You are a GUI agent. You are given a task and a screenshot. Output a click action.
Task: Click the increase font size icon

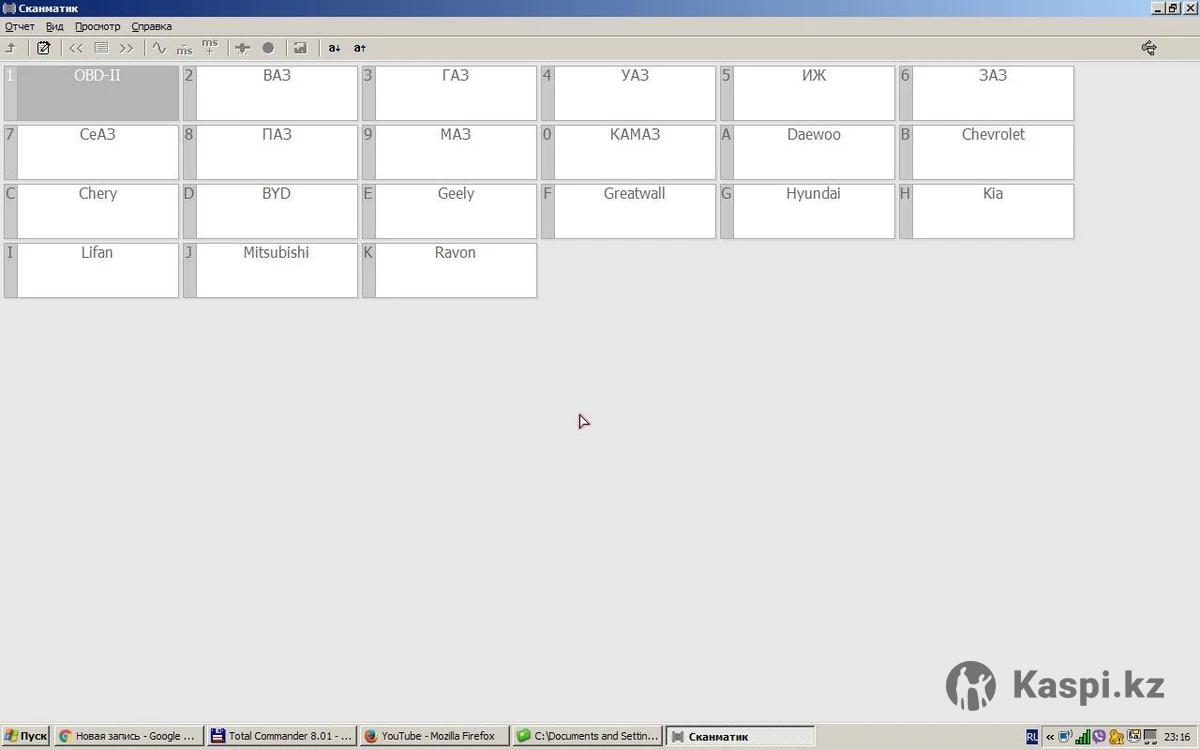(x=360, y=48)
